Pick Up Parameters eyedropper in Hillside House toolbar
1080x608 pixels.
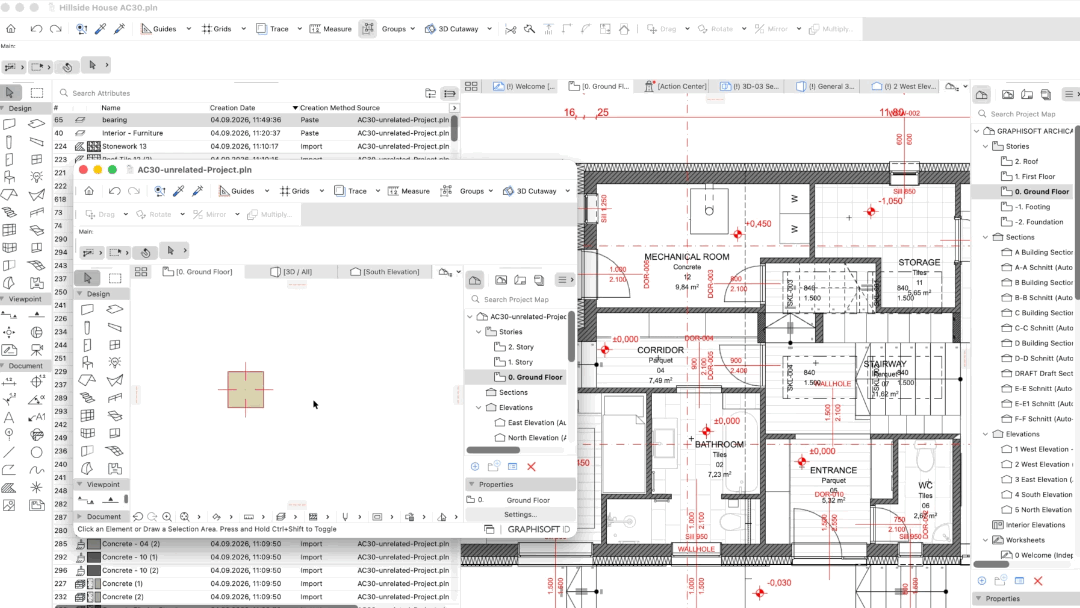pos(101,29)
